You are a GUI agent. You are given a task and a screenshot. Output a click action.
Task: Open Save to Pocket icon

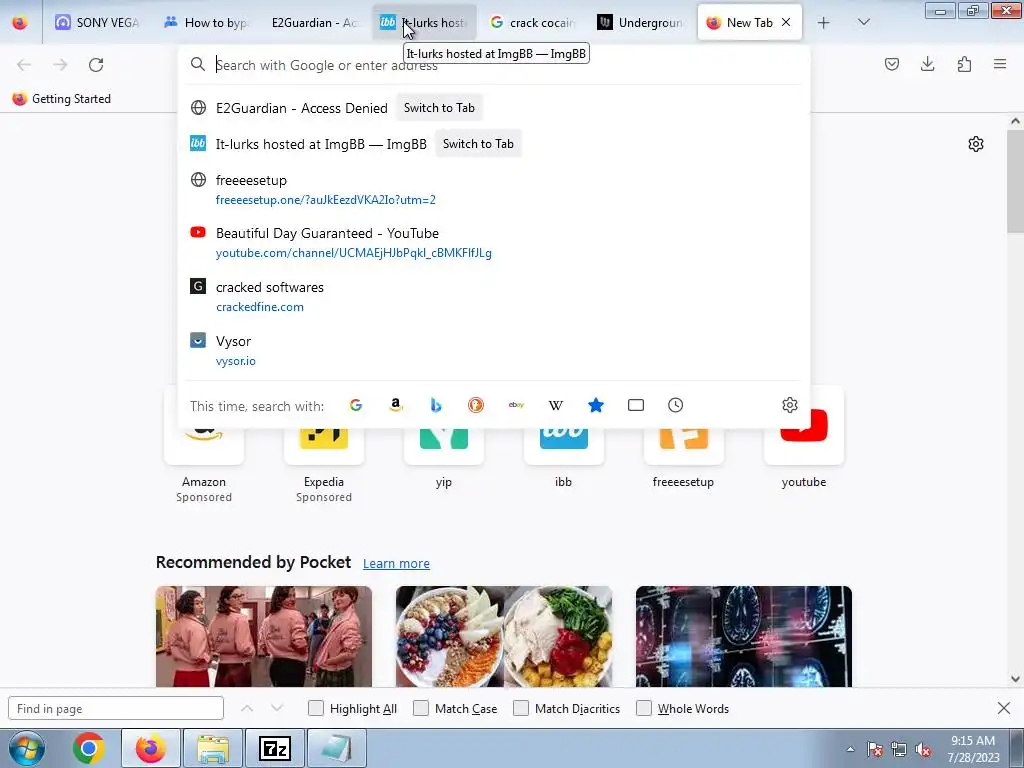(891, 64)
